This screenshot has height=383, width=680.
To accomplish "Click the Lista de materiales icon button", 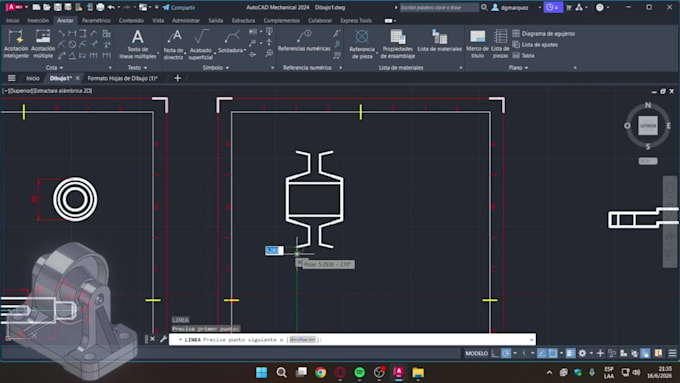I will (439, 41).
